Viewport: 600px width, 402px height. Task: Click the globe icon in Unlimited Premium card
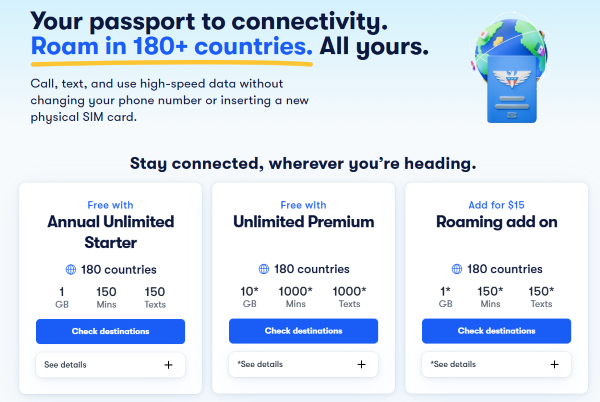[264, 269]
